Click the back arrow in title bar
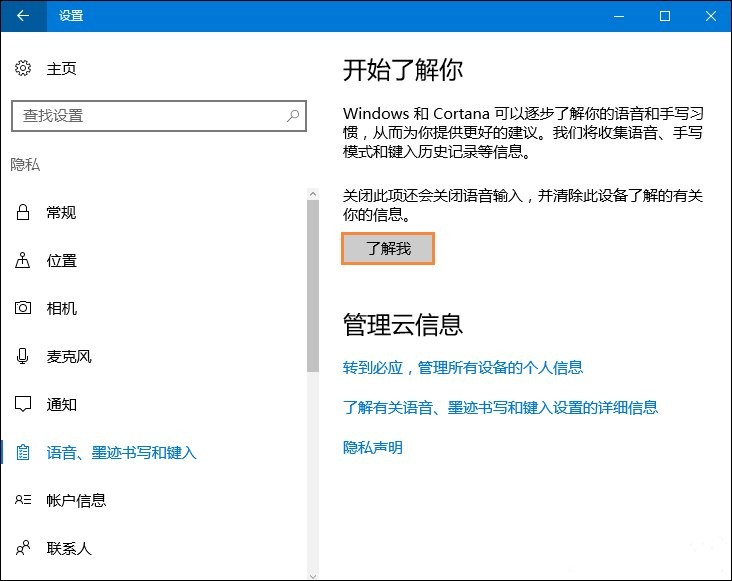Screen dimensions: 732x581 [23, 16]
